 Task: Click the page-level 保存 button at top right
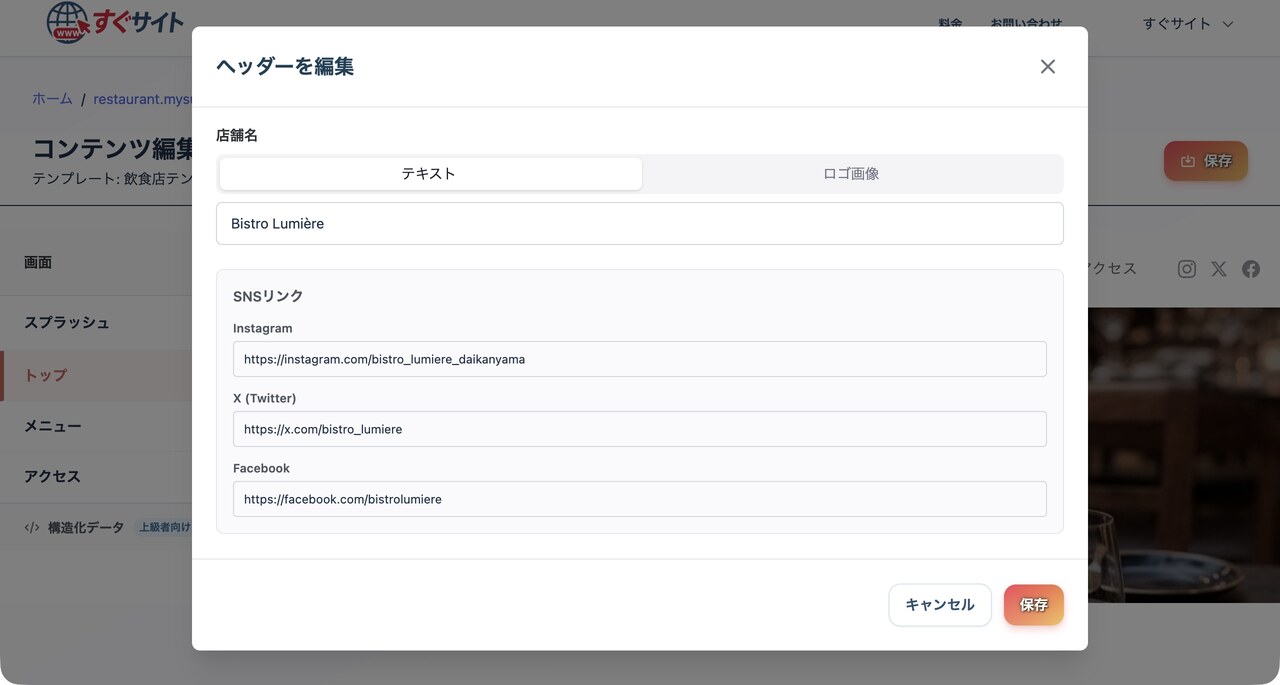[1205, 161]
